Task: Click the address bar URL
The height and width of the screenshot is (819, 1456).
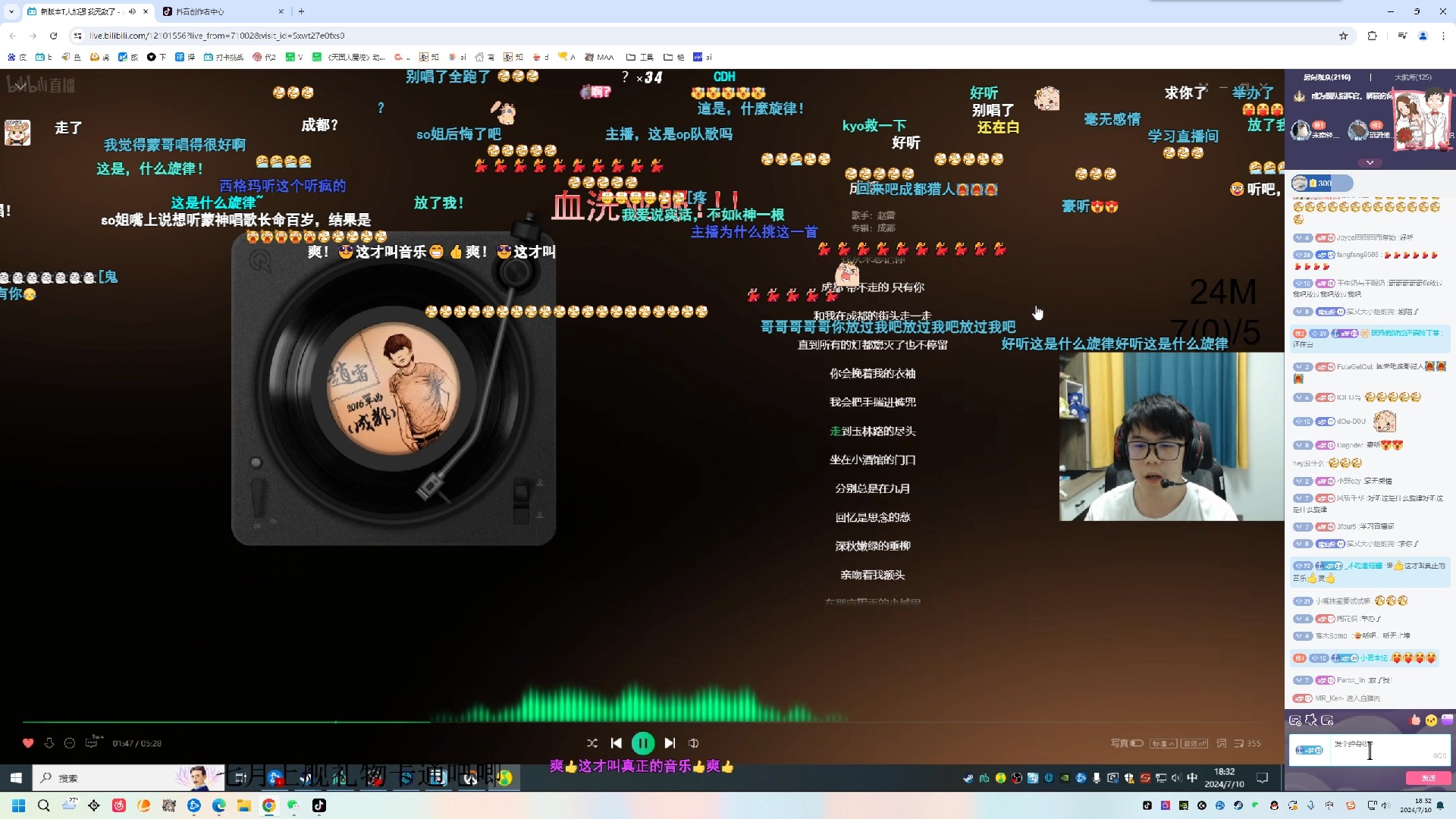Action: click(217, 36)
